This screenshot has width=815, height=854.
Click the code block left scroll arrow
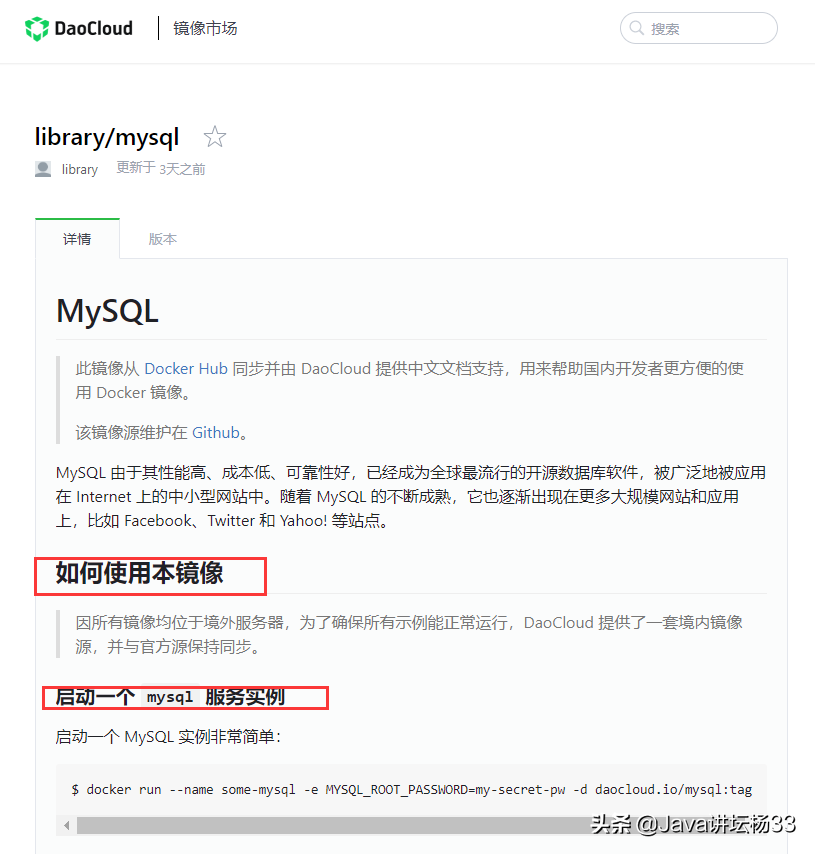66,825
